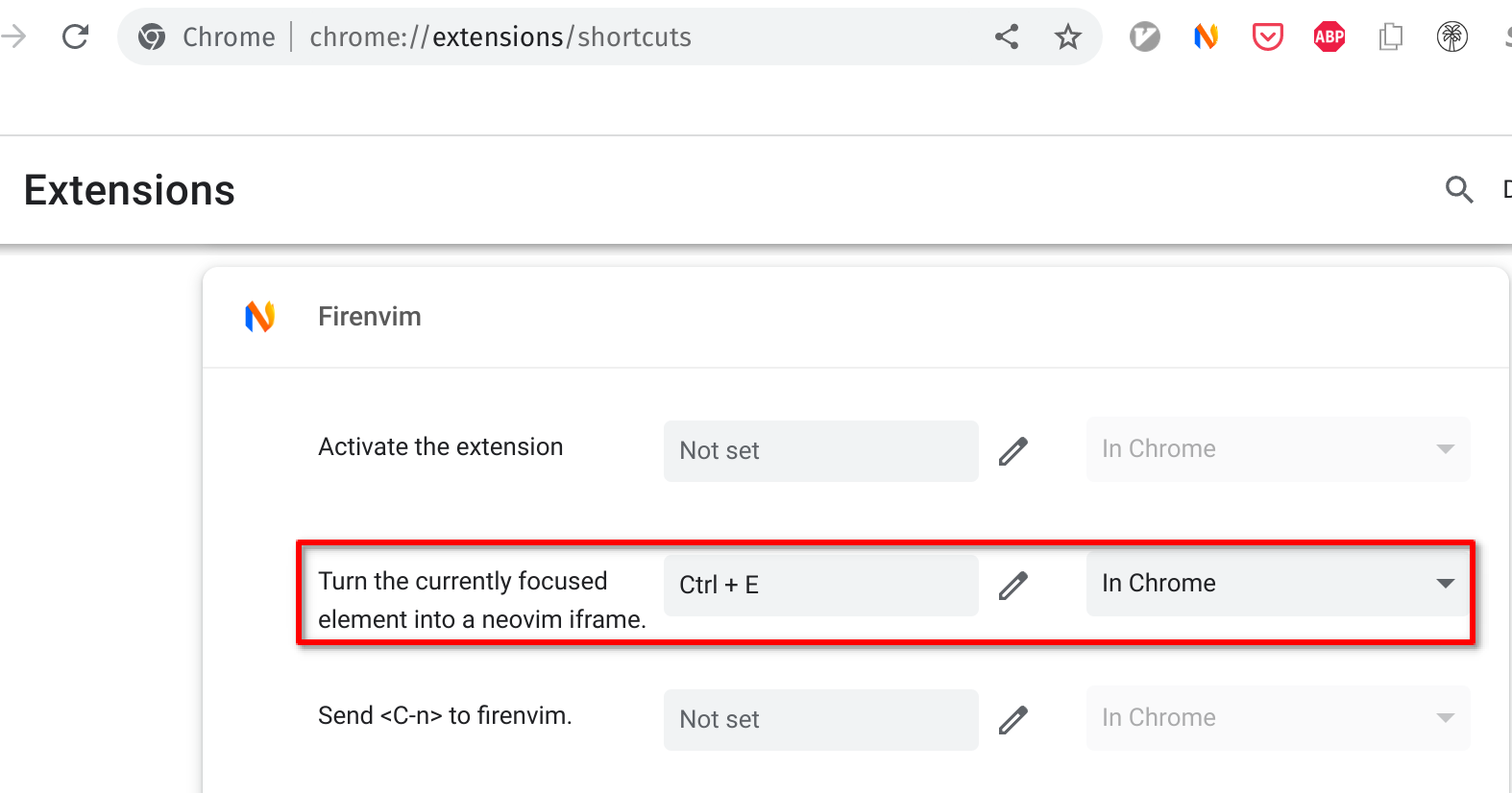
Task: Bookmark the page with the star icon
Action: tap(1067, 36)
